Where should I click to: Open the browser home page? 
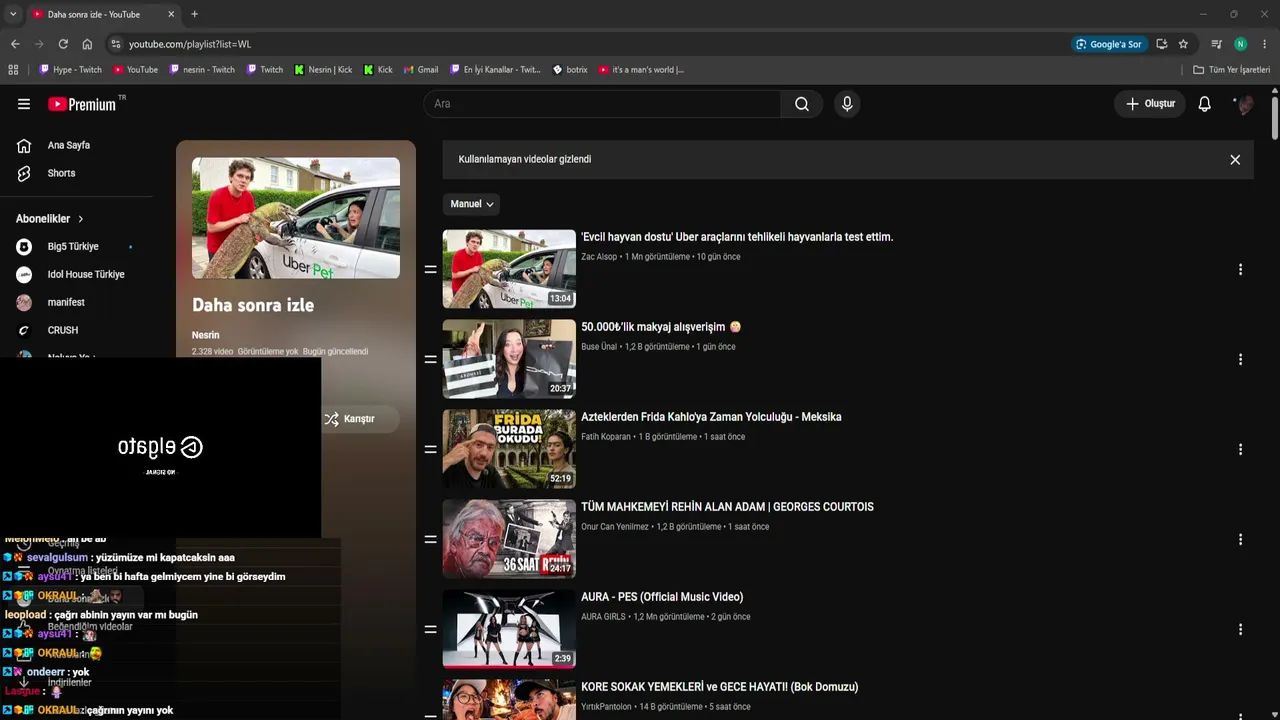(x=87, y=44)
